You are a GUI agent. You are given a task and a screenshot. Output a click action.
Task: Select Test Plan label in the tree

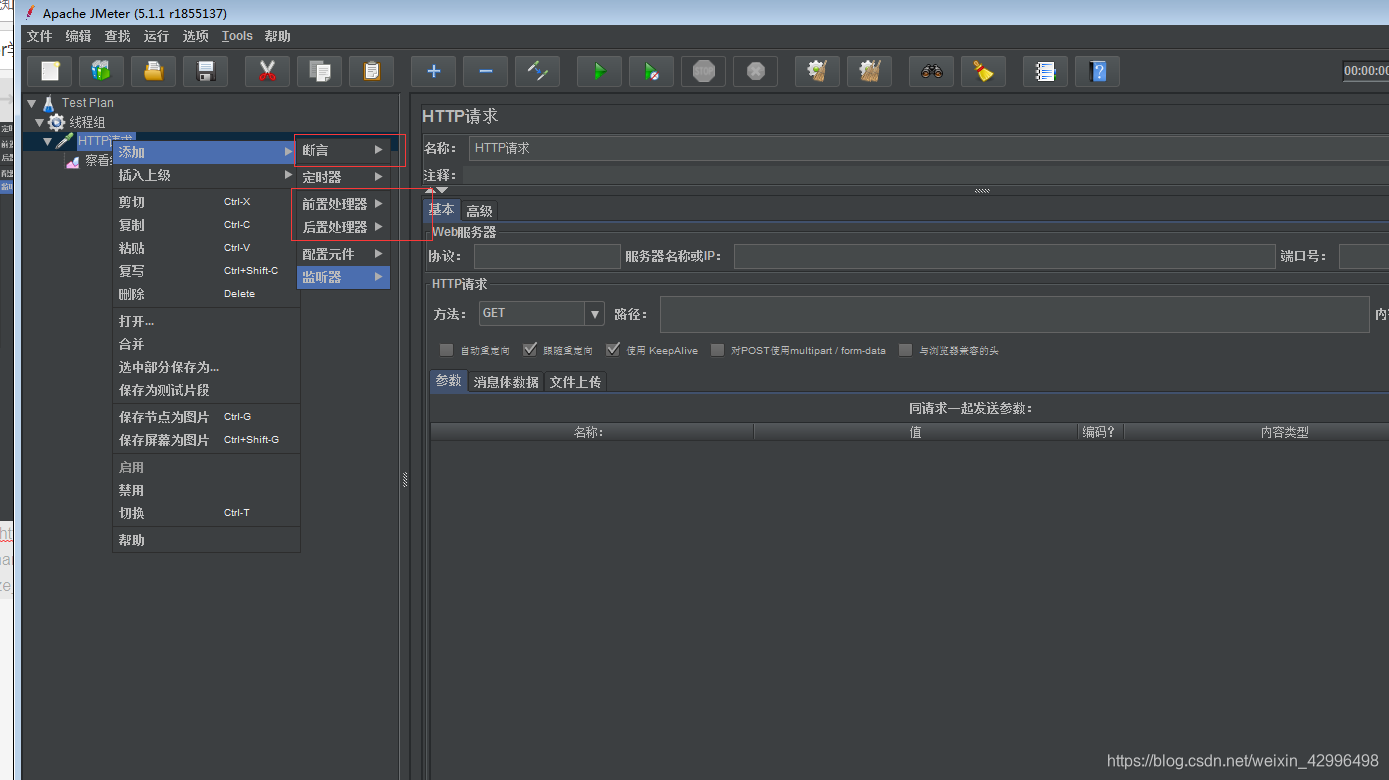87,102
